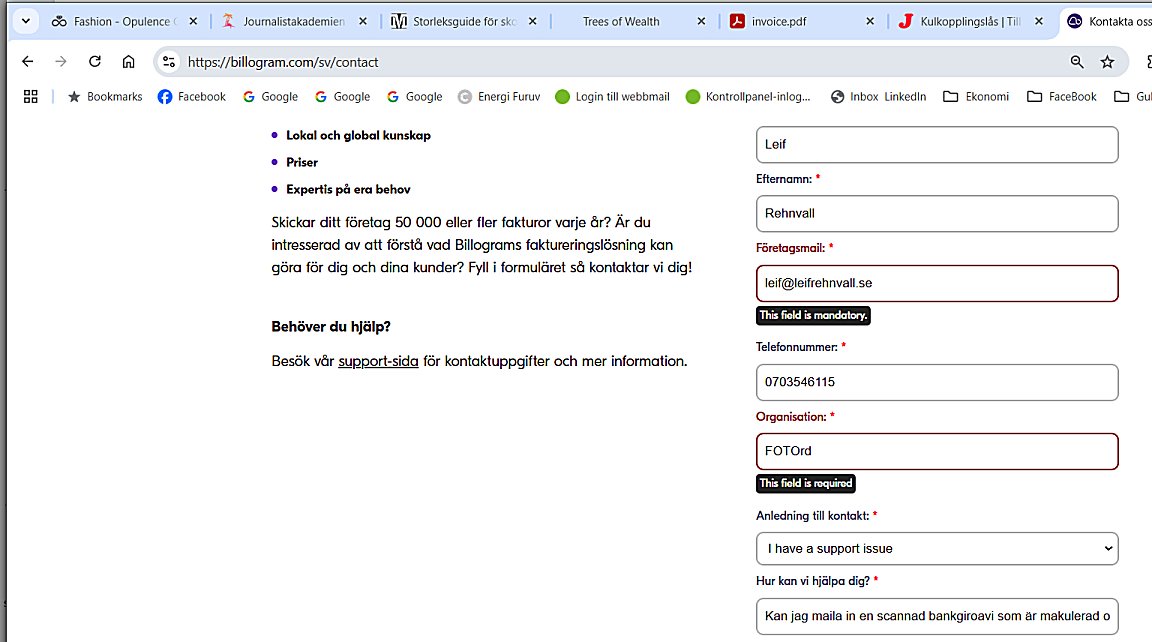The width and height of the screenshot is (1152, 642).
Task: Click the 'Priser' bullet text
Action: point(302,162)
